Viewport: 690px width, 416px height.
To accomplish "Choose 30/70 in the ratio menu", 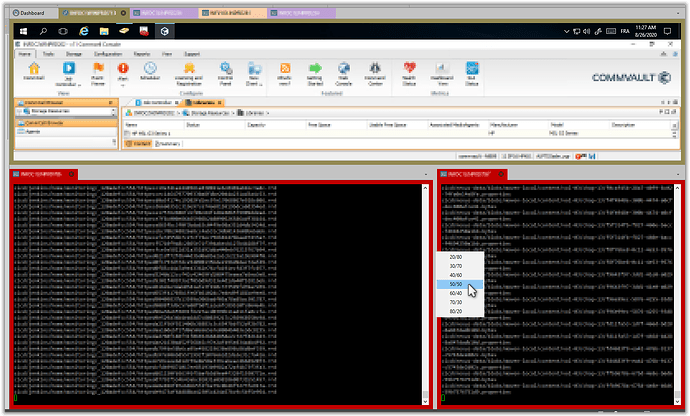I will tap(456, 265).
